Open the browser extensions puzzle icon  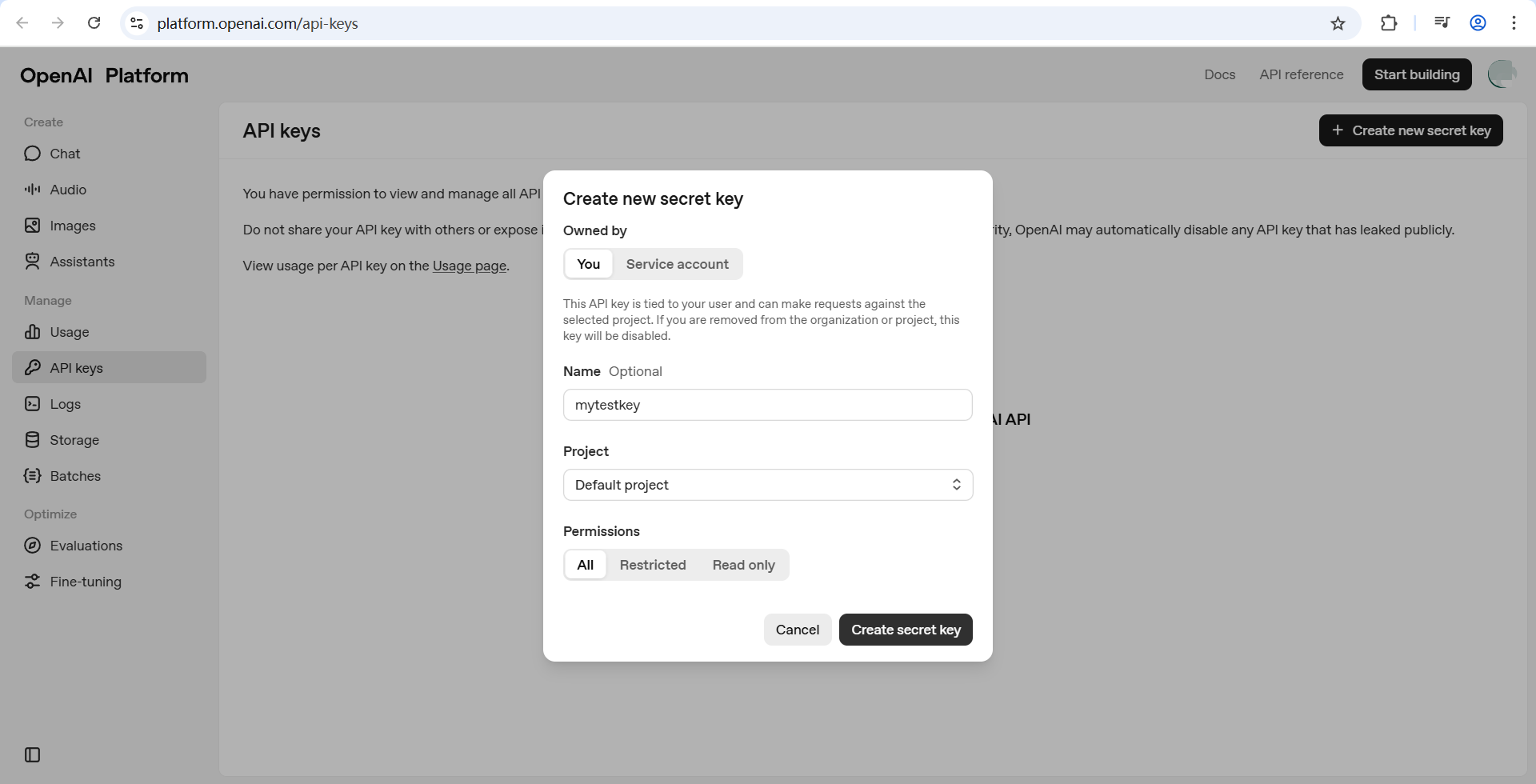pos(1389,23)
